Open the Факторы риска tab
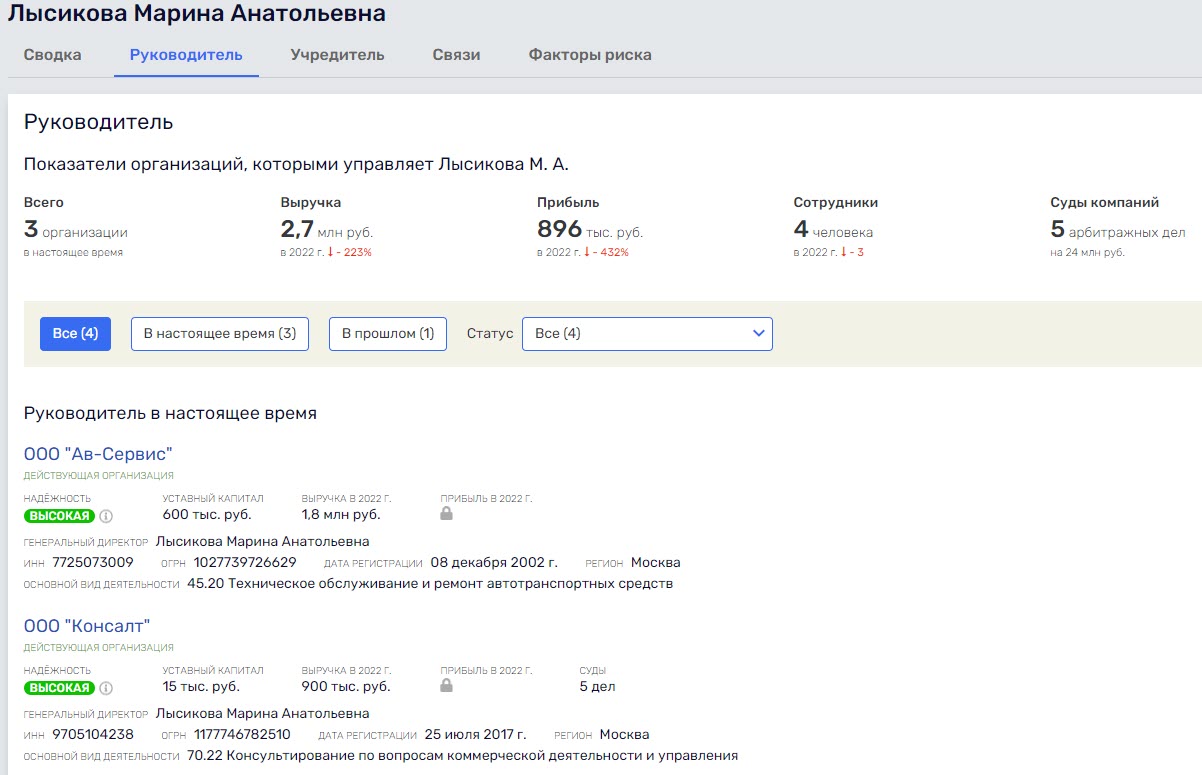1202x775 pixels. click(590, 55)
